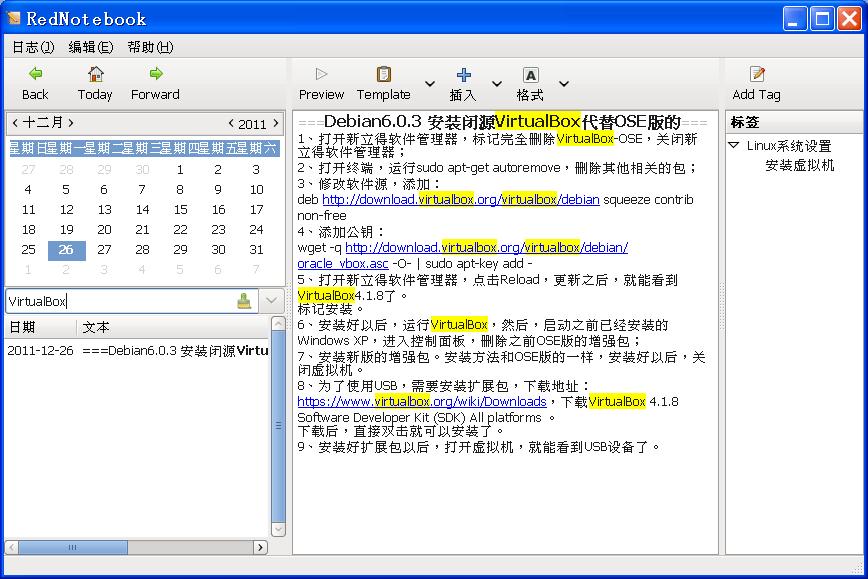This screenshot has height=579, width=868.
Task: Click the line starting 9、安装好扩展包以后
Action: tap(479, 447)
